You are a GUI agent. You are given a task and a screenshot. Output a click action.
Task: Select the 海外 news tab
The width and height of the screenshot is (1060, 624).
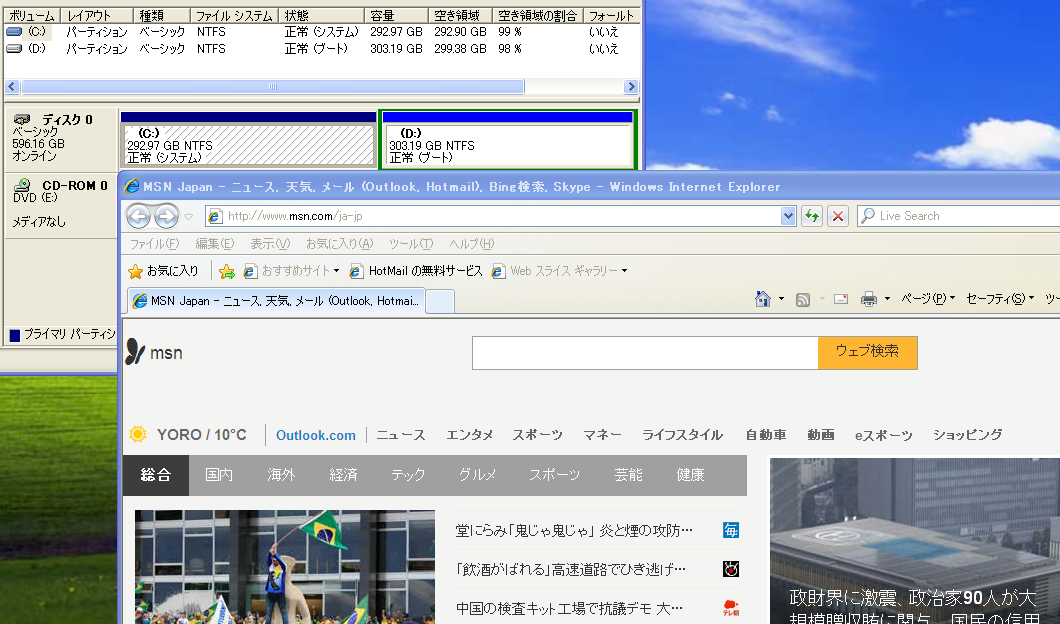(x=281, y=475)
